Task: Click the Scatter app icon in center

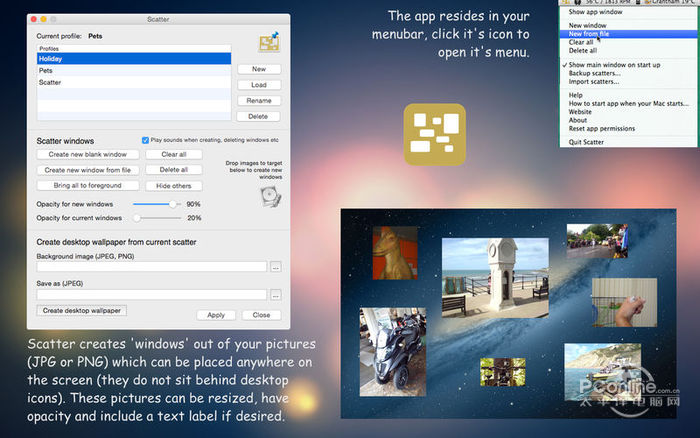Action: (434, 134)
